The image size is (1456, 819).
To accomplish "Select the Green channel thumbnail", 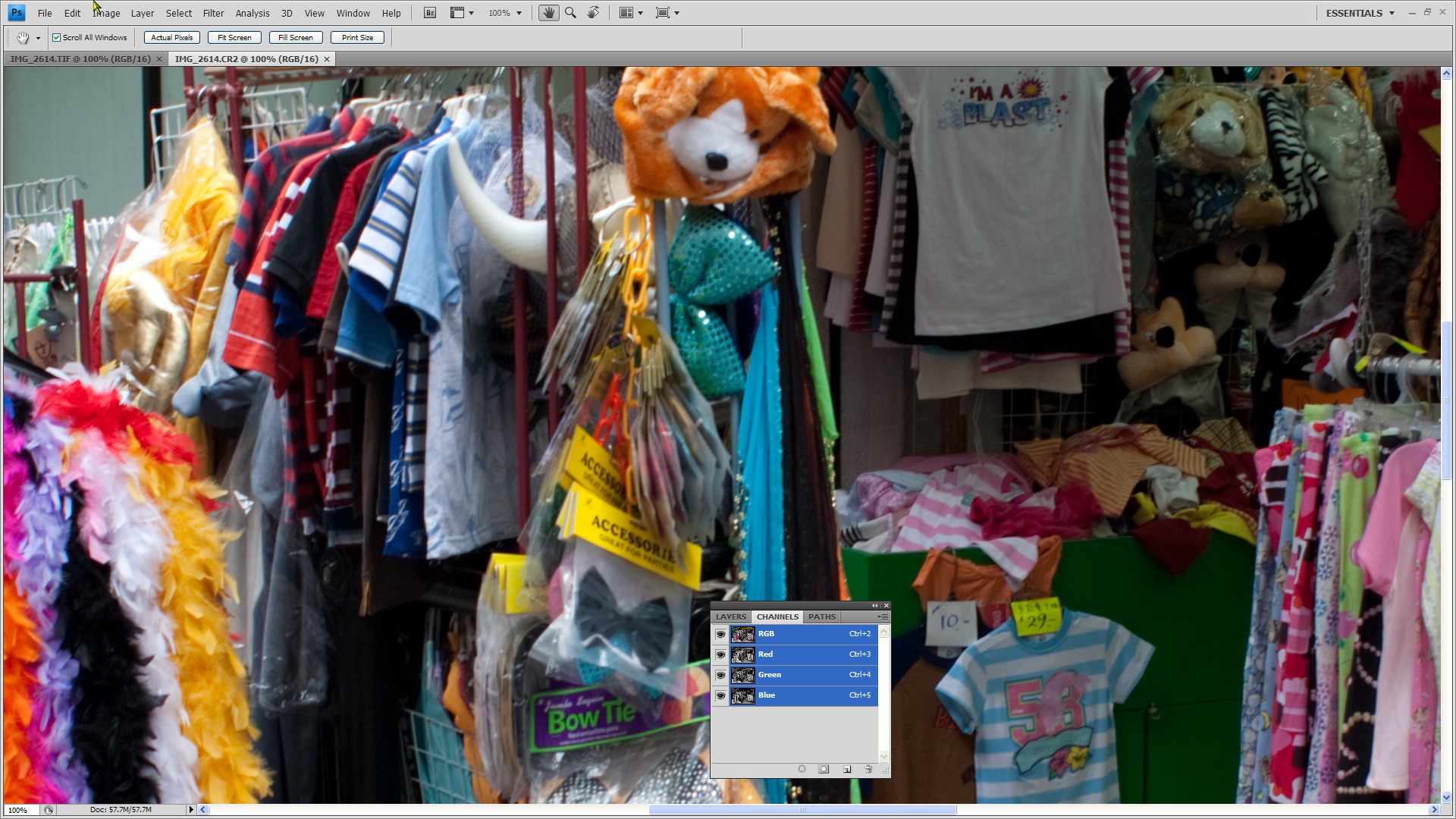I will pos(742,675).
